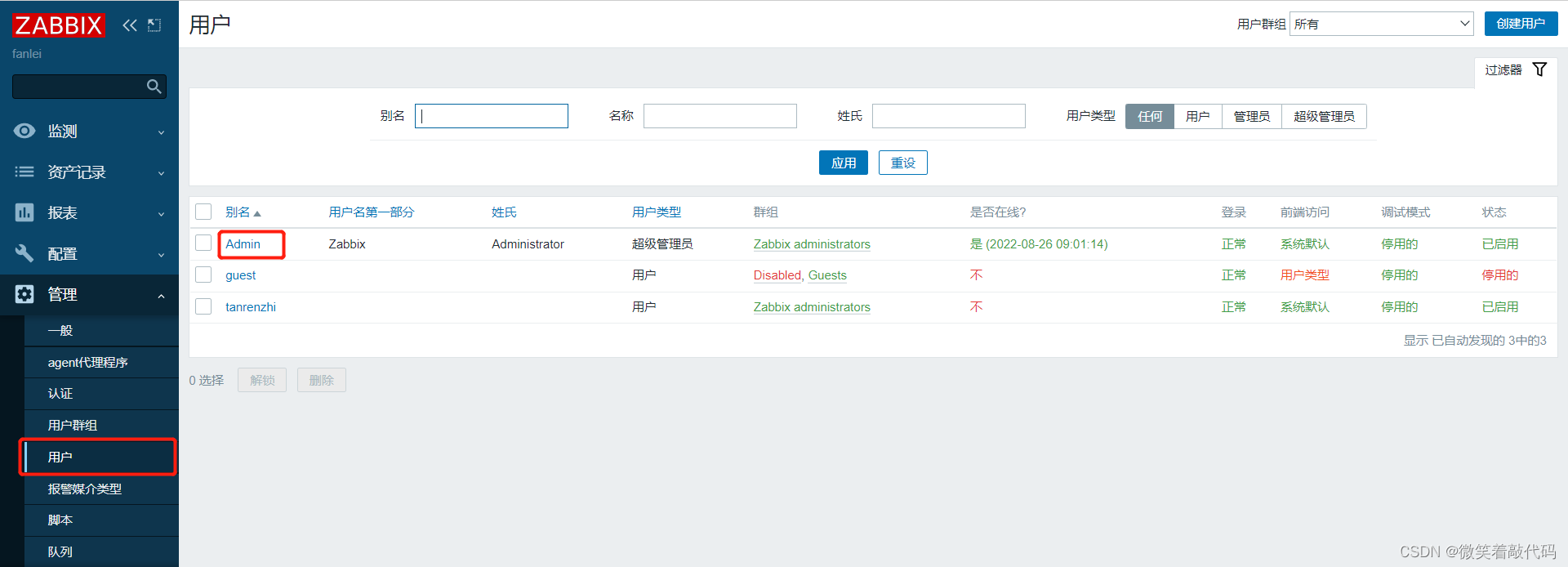Click the Reports bar chart icon
The width and height of the screenshot is (1568, 567).
coord(24,212)
